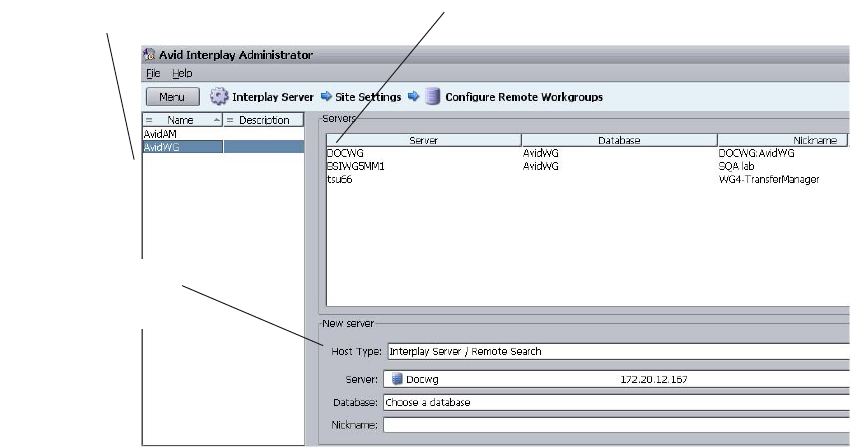The width and height of the screenshot is (851, 448).
Task: Click the DOCWG:AvidWG nickname cell
Action: click(756, 153)
